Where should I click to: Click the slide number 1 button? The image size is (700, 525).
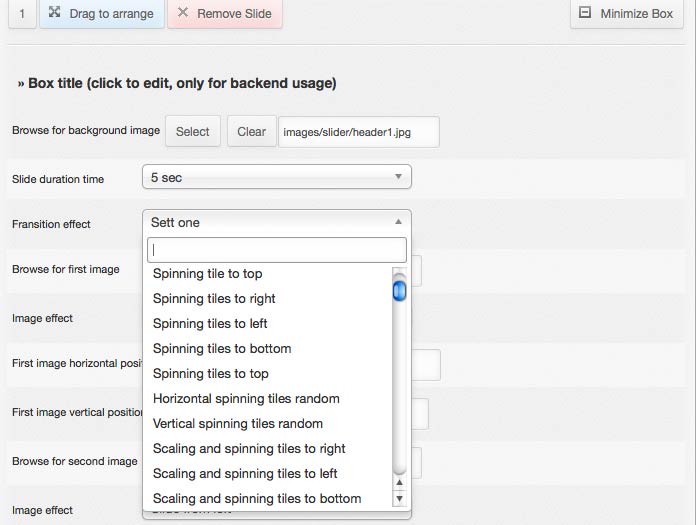(x=22, y=14)
